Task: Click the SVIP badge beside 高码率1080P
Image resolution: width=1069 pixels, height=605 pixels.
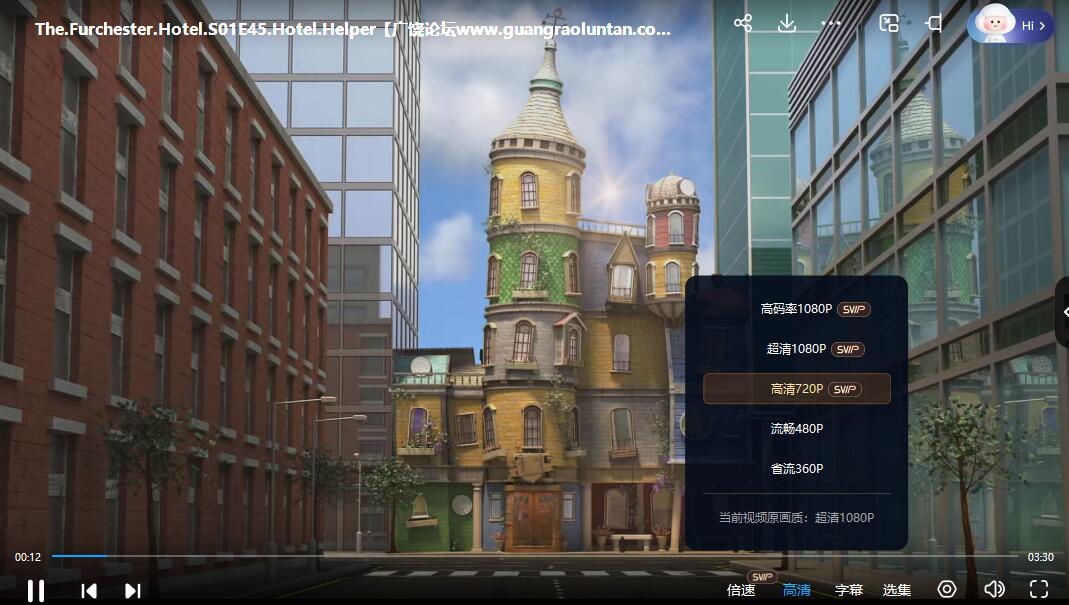Action: [854, 310]
